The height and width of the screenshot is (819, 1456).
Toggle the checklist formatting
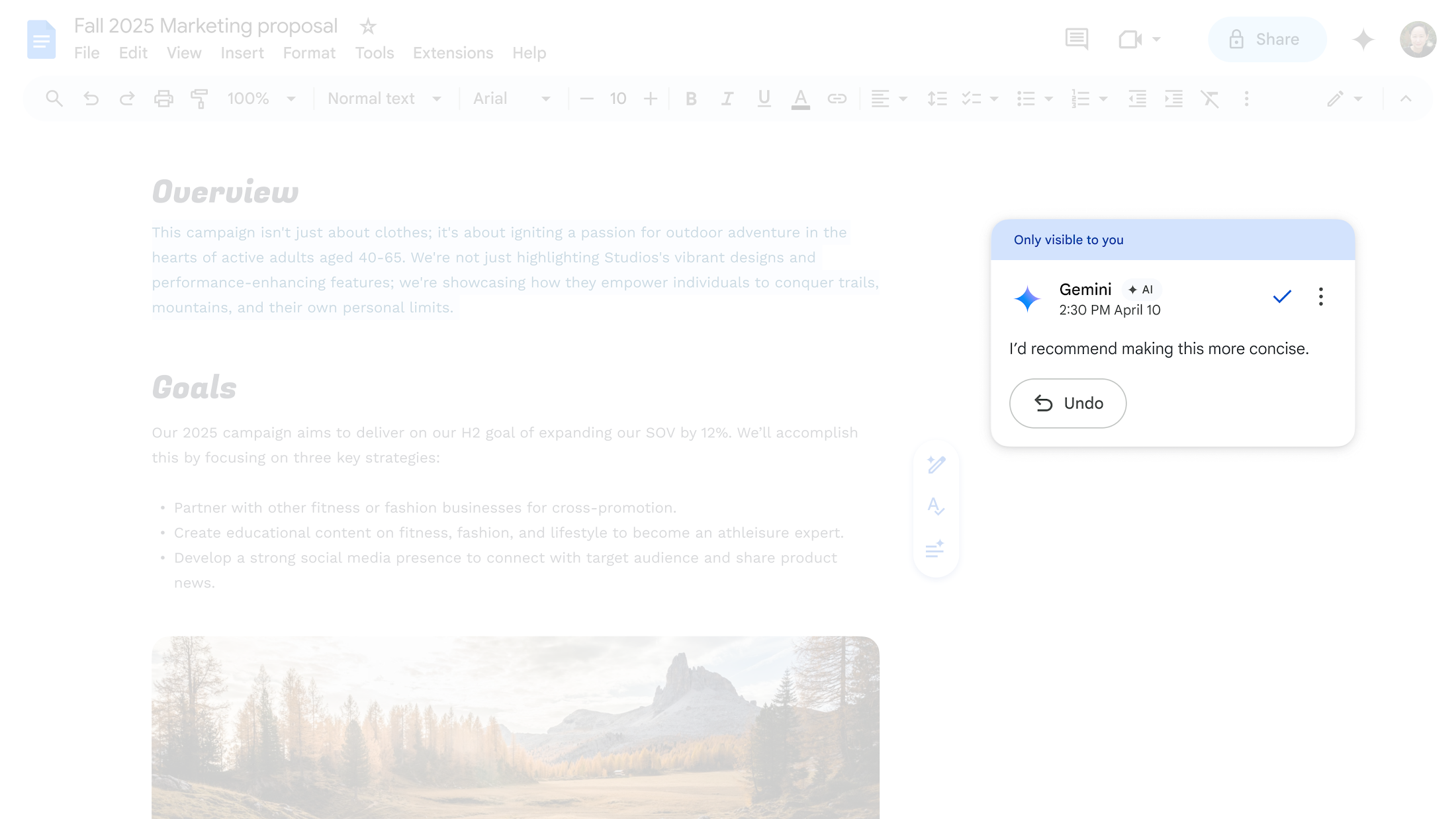click(972, 99)
